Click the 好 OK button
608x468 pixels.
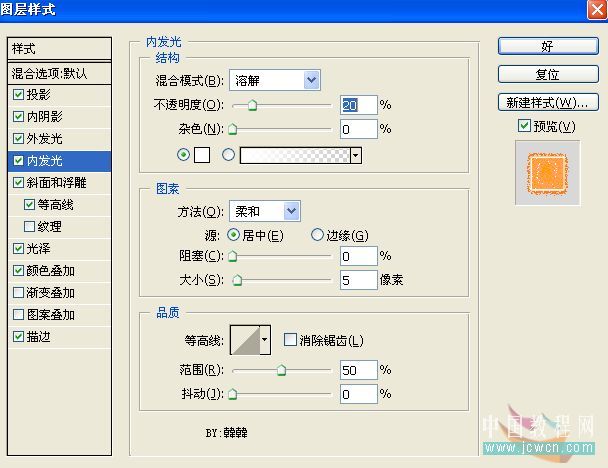[548, 46]
